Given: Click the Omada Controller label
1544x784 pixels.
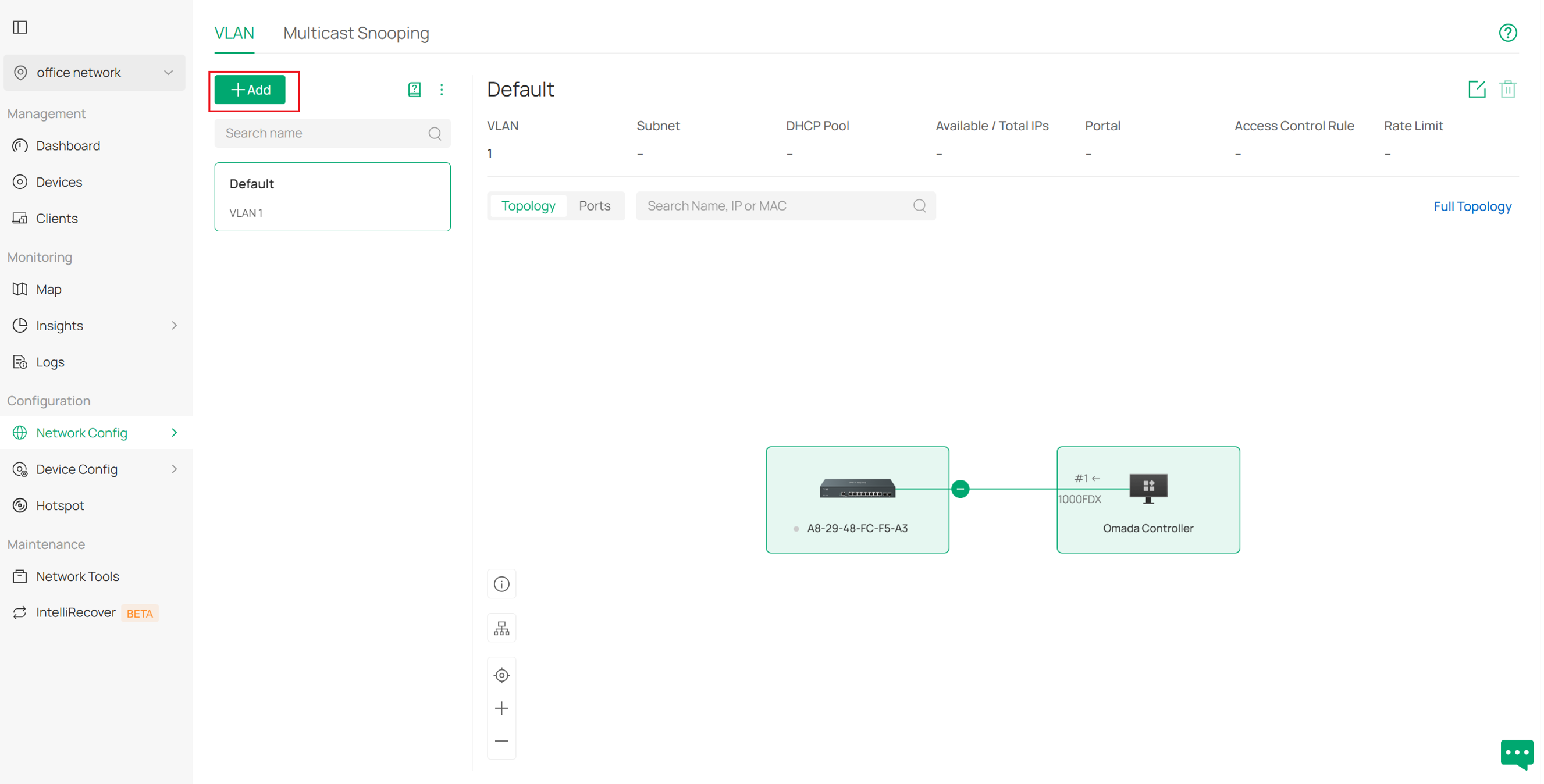Looking at the screenshot, I should [1148, 529].
